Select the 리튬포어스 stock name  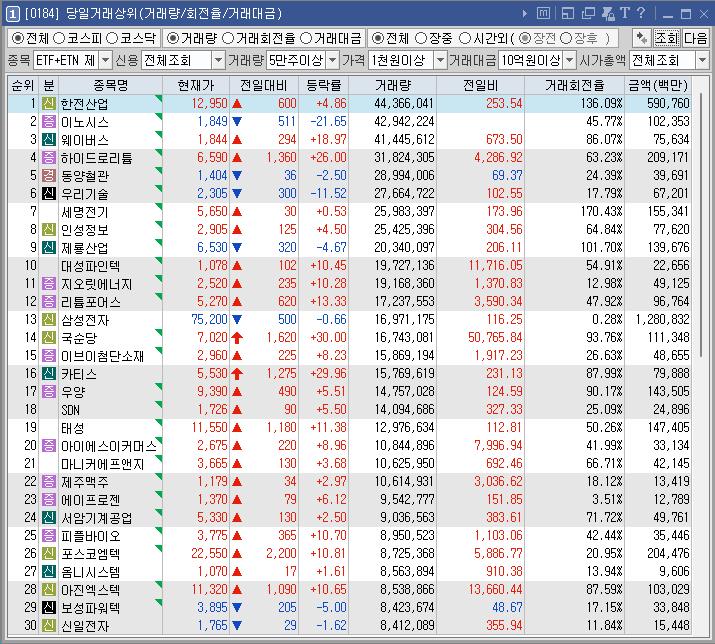click(91, 302)
